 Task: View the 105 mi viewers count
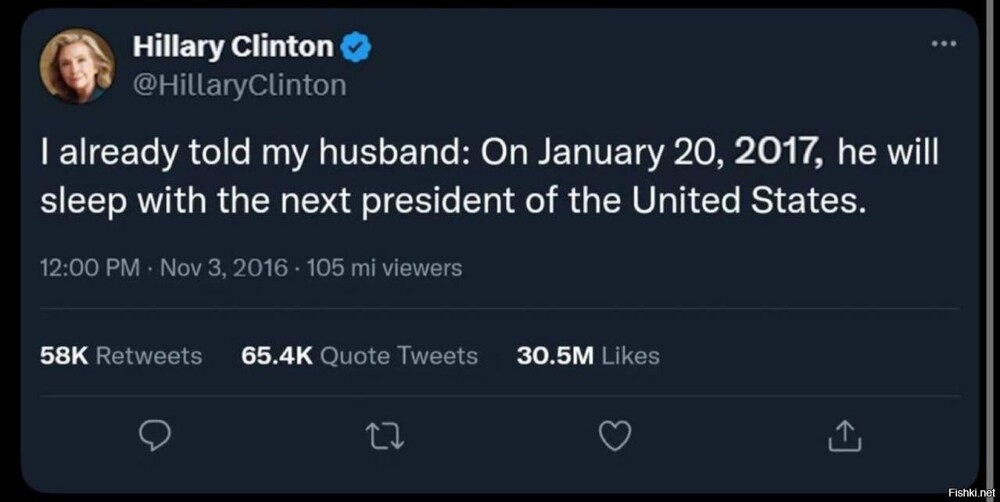[385, 268]
